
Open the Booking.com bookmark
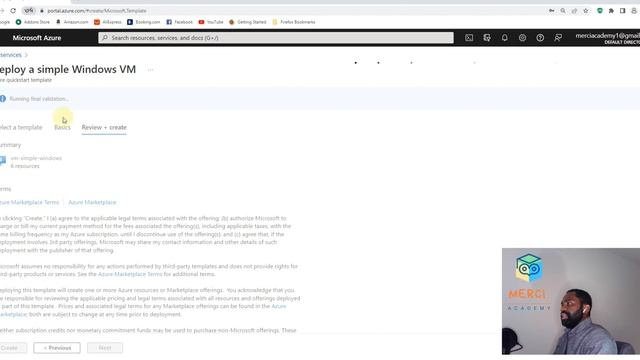144,22
